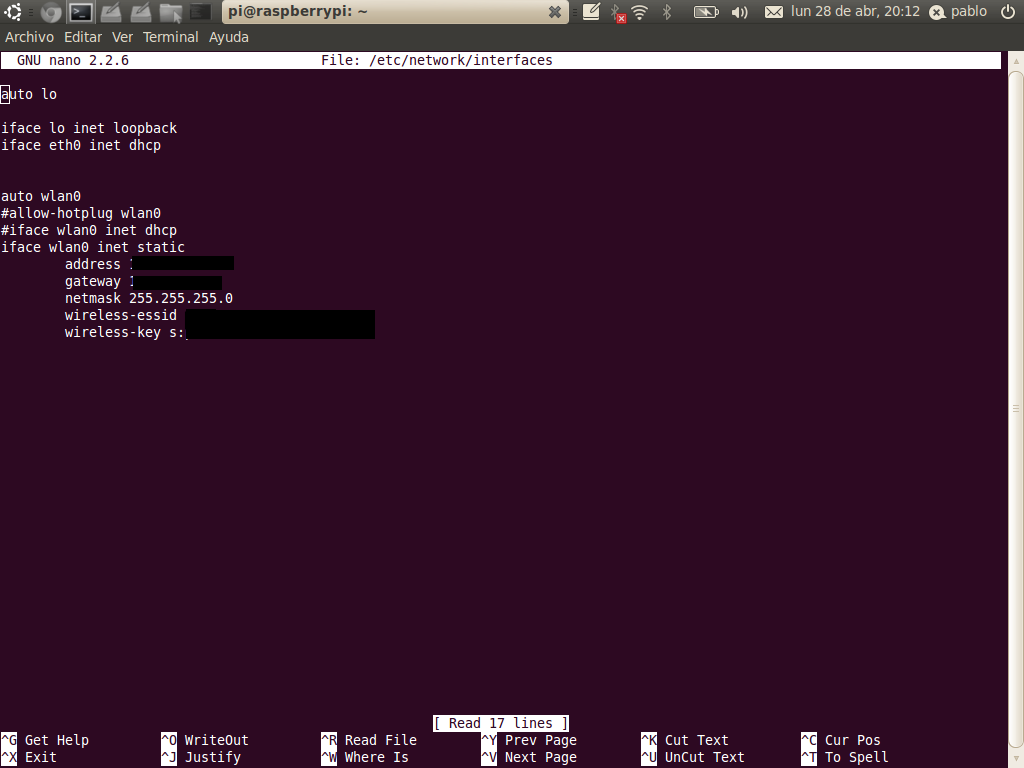
Task: Click the Ubuntu workspace icon at top left
Action: click(13, 11)
